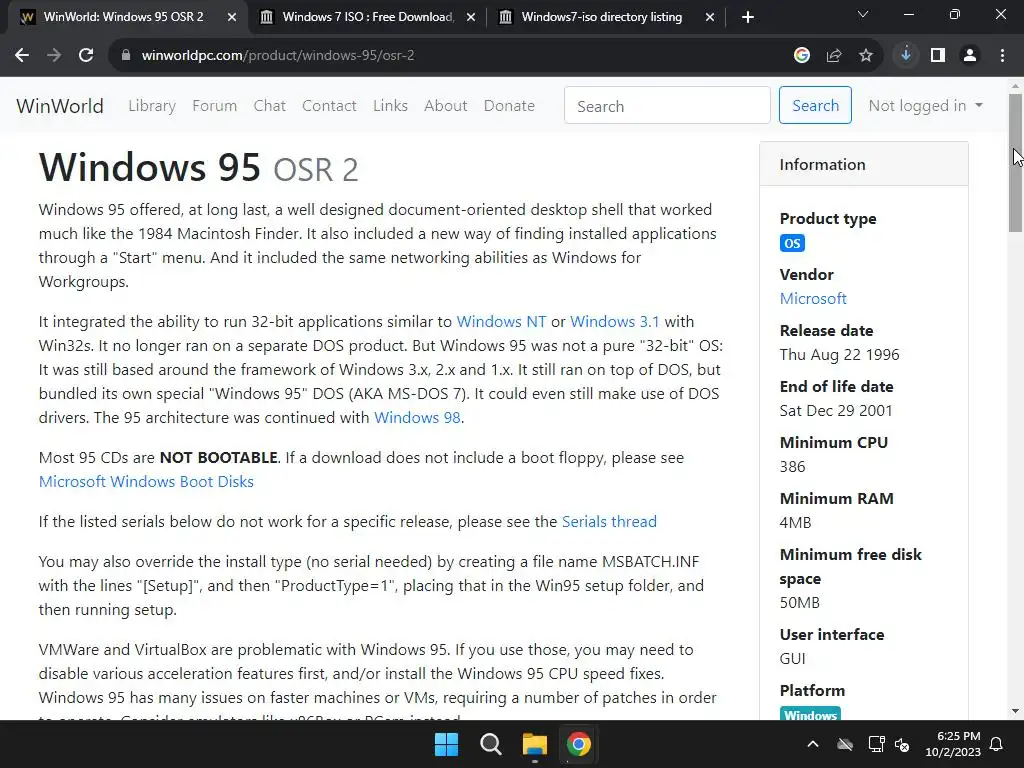This screenshot has height=768, width=1024.
Task: Follow the Windows 3.1 link
Action: 615,322
